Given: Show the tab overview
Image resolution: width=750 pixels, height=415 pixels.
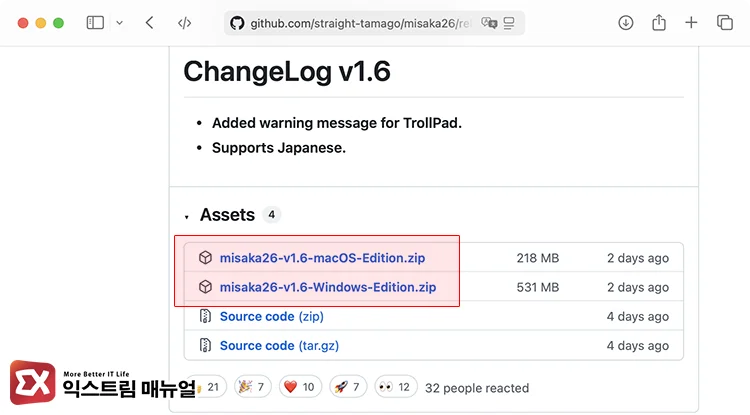Looking at the screenshot, I should [724, 23].
